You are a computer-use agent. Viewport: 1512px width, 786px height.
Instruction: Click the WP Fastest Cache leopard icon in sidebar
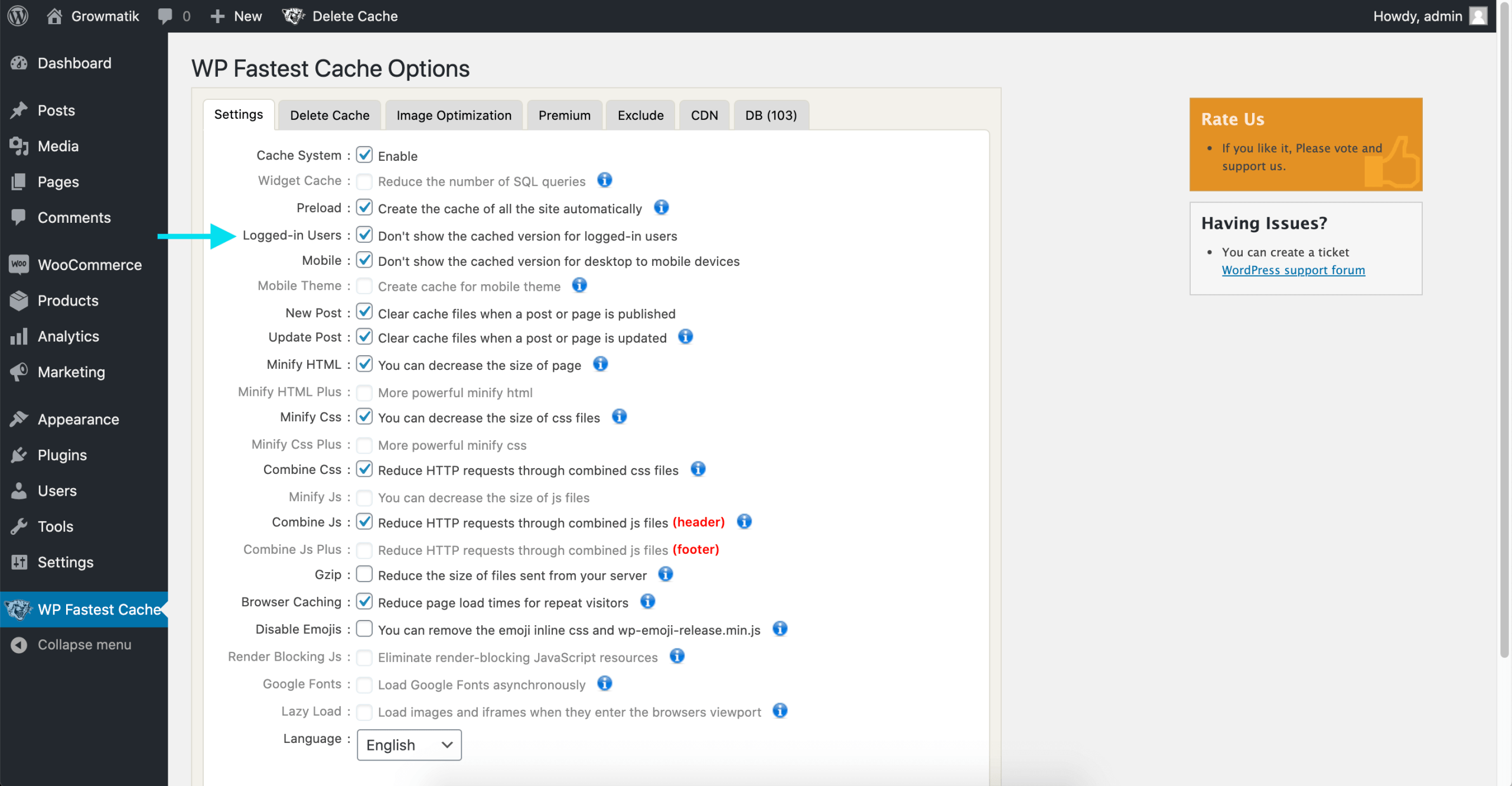[18, 609]
